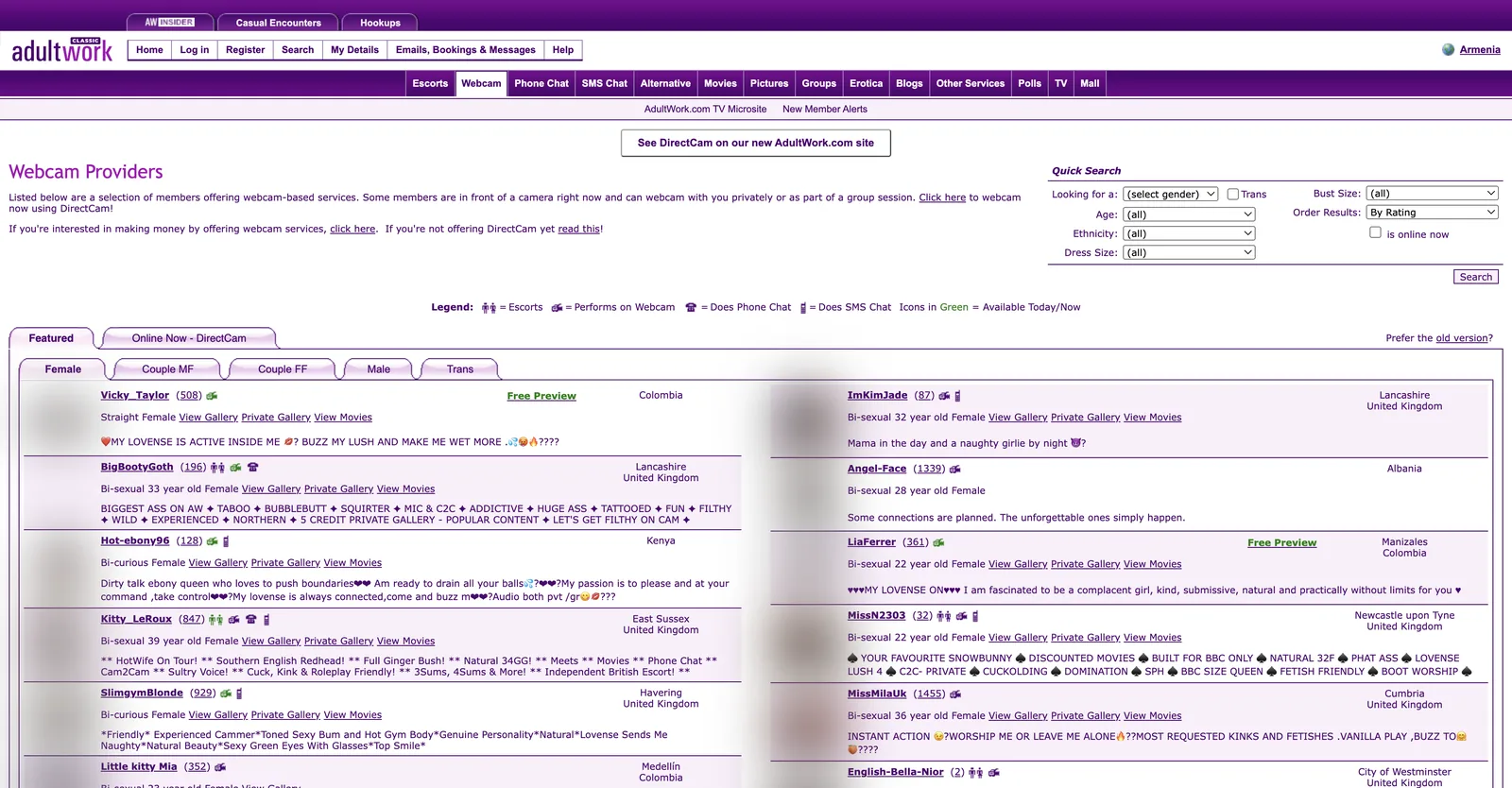Select the Couple MF tab

point(167,369)
